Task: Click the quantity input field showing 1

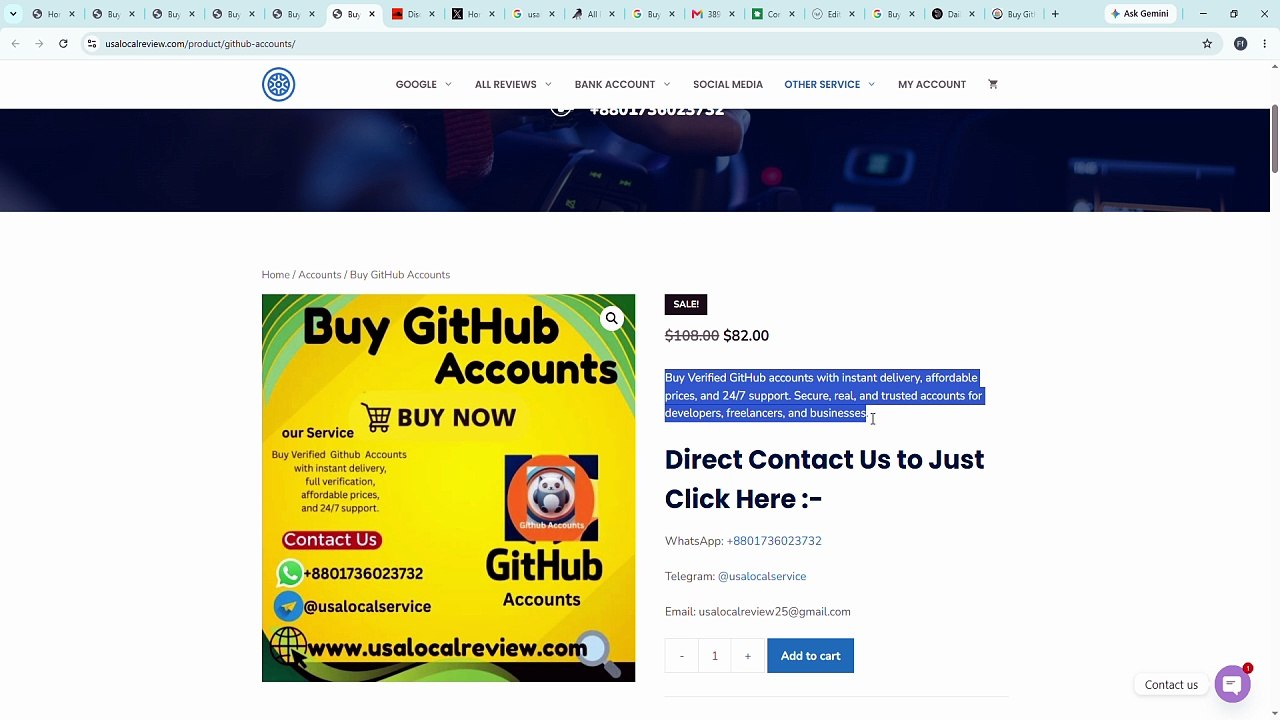Action: (715, 656)
